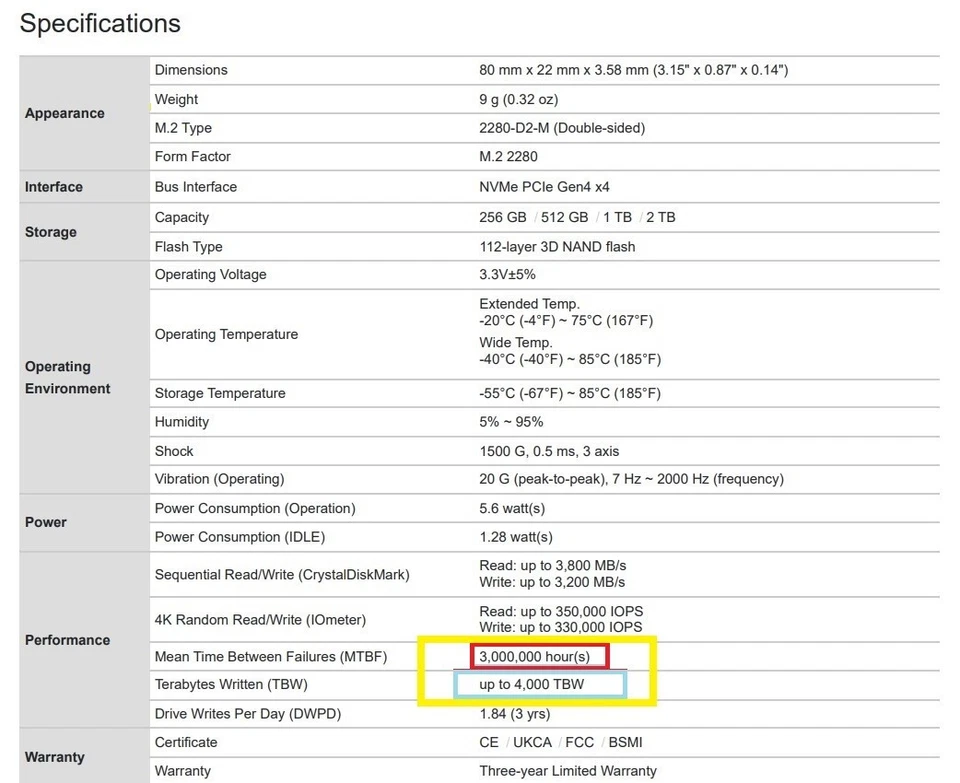Click the Performance category cell
960x783 pixels.
click(x=68, y=640)
